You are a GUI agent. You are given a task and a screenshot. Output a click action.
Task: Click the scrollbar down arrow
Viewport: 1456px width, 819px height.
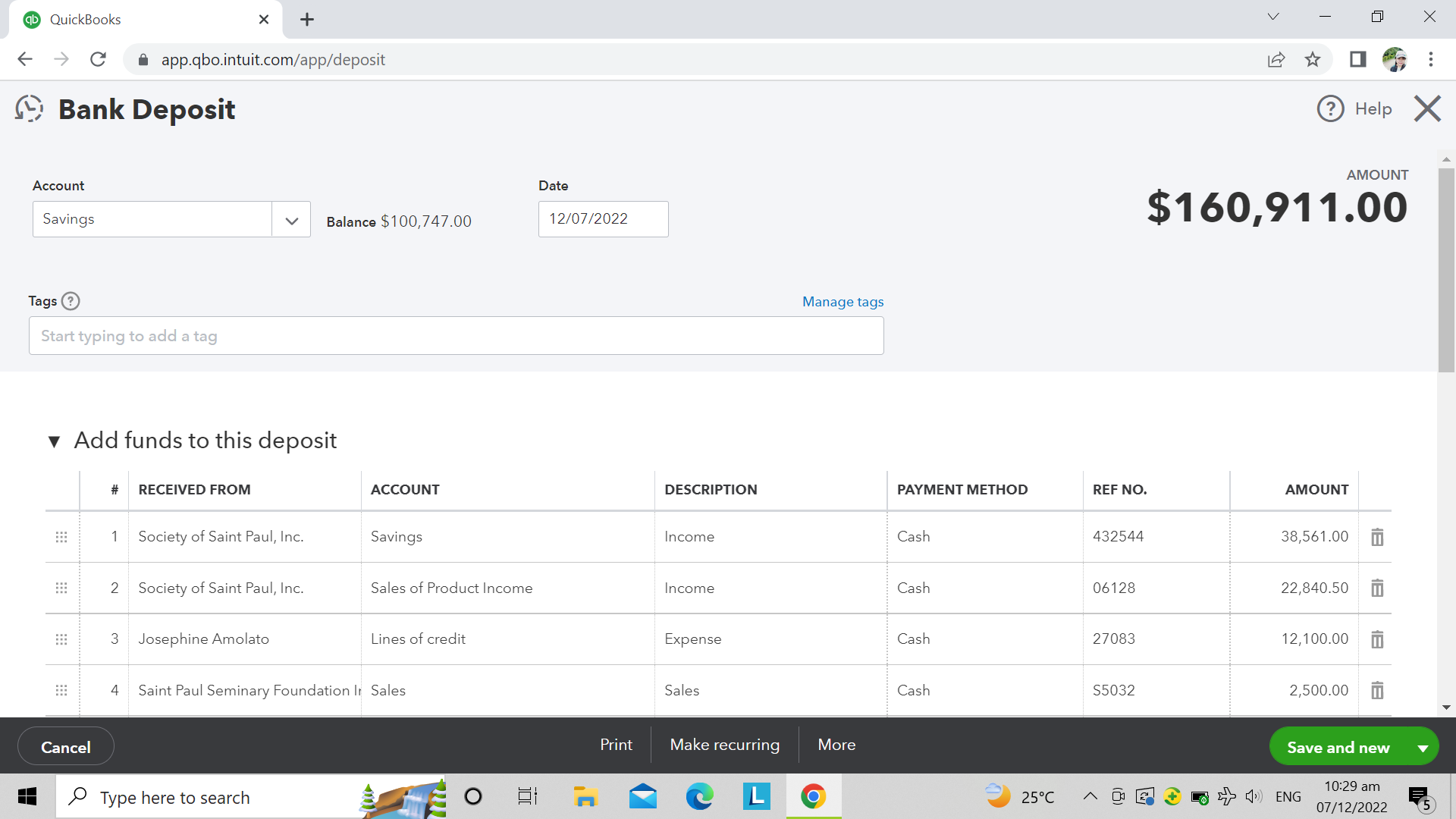(x=1446, y=707)
